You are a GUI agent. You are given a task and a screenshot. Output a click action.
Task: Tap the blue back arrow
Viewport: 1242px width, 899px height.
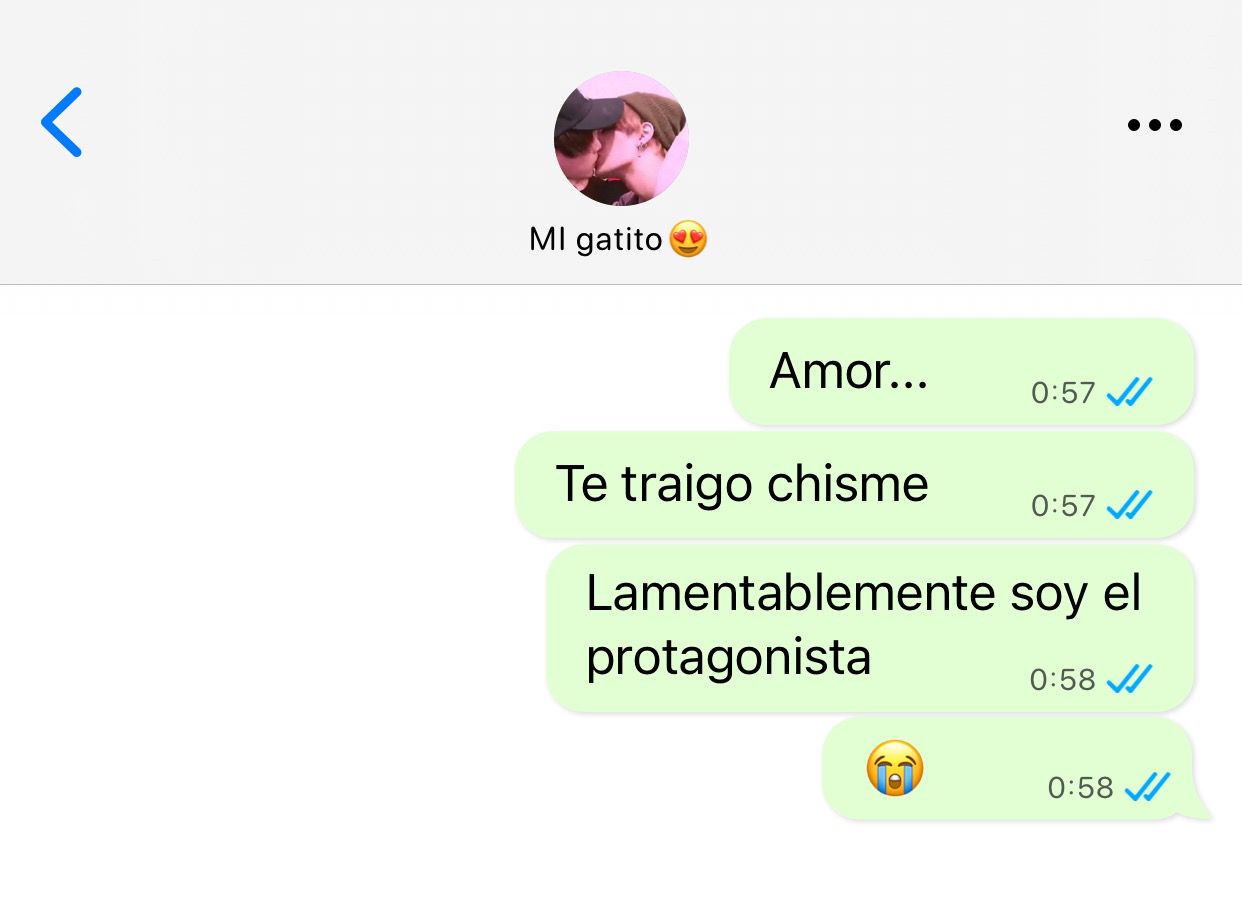click(x=61, y=122)
